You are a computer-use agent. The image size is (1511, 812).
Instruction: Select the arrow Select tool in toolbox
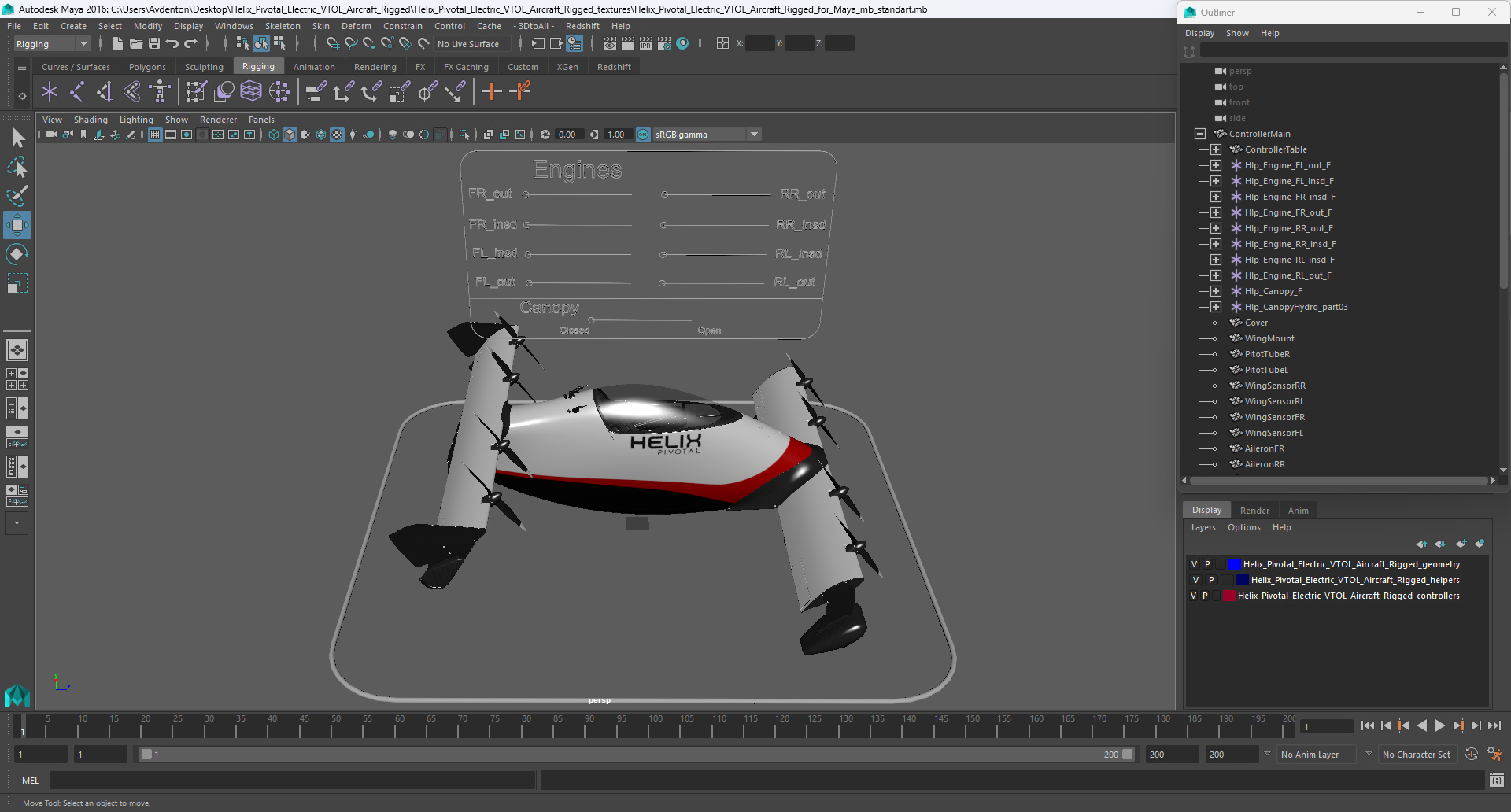point(17,138)
